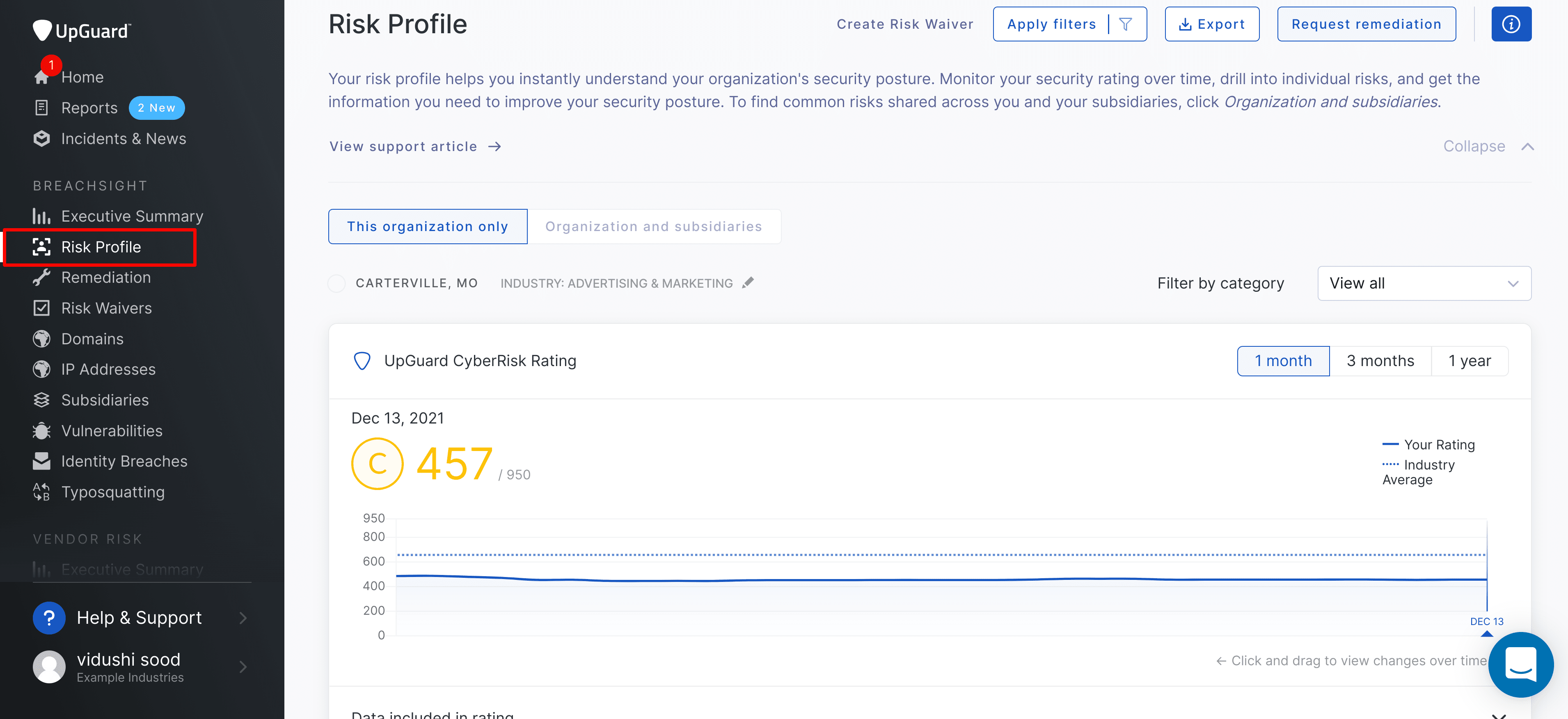Switch to Organization and subsidiaries tab
The height and width of the screenshot is (719, 1568).
pos(655,226)
